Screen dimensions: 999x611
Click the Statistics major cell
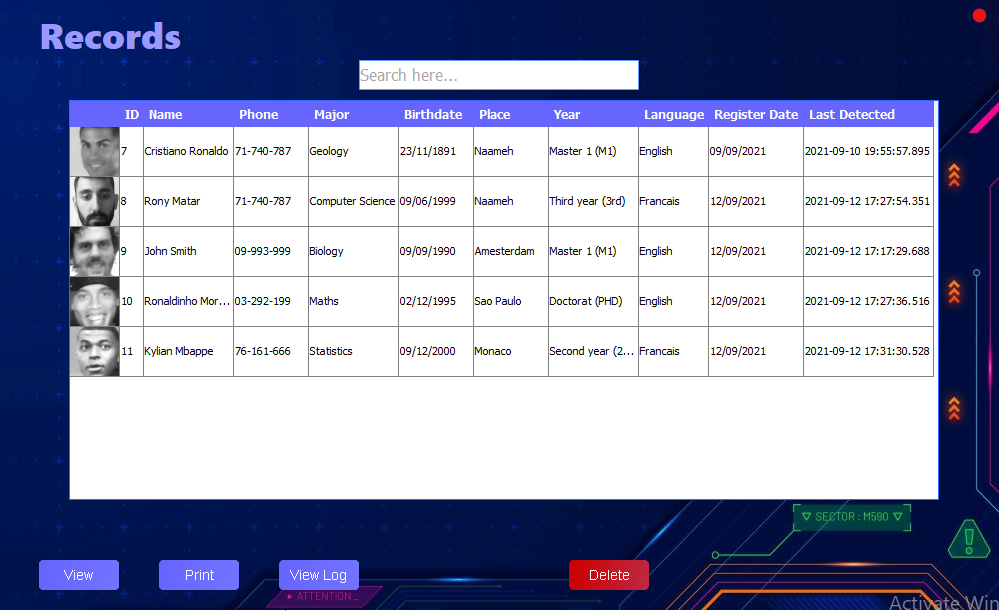click(x=353, y=352)
